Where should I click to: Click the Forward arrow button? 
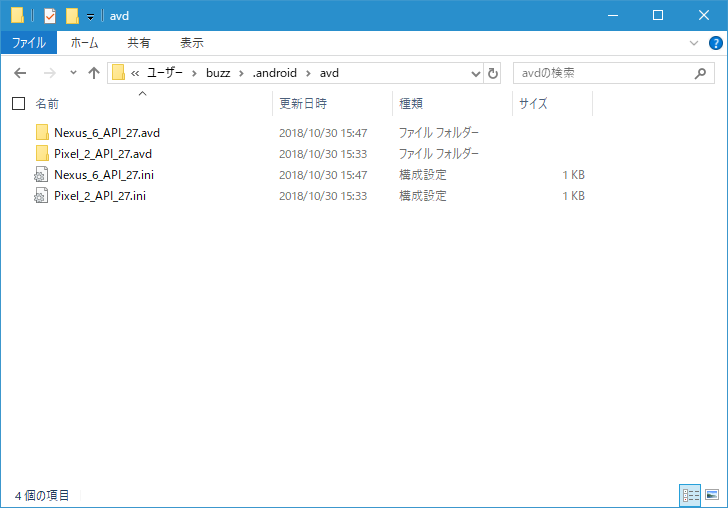(49, 73)
